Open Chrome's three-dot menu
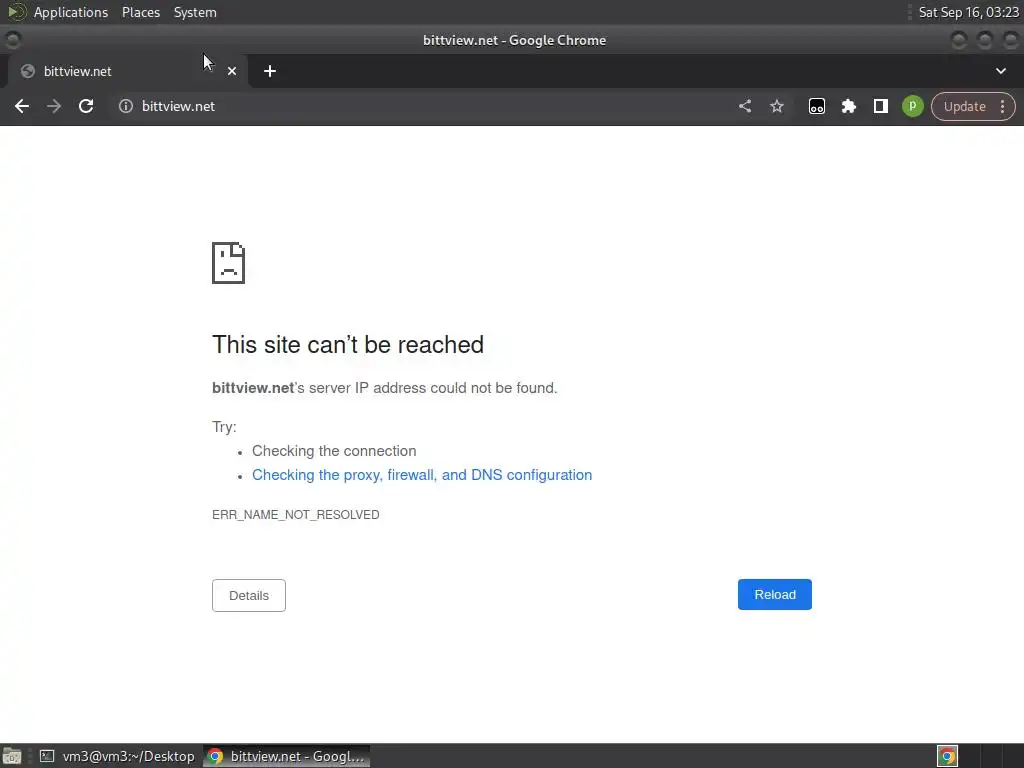This screenshot has width=1024, height=768. point(1002,106)
